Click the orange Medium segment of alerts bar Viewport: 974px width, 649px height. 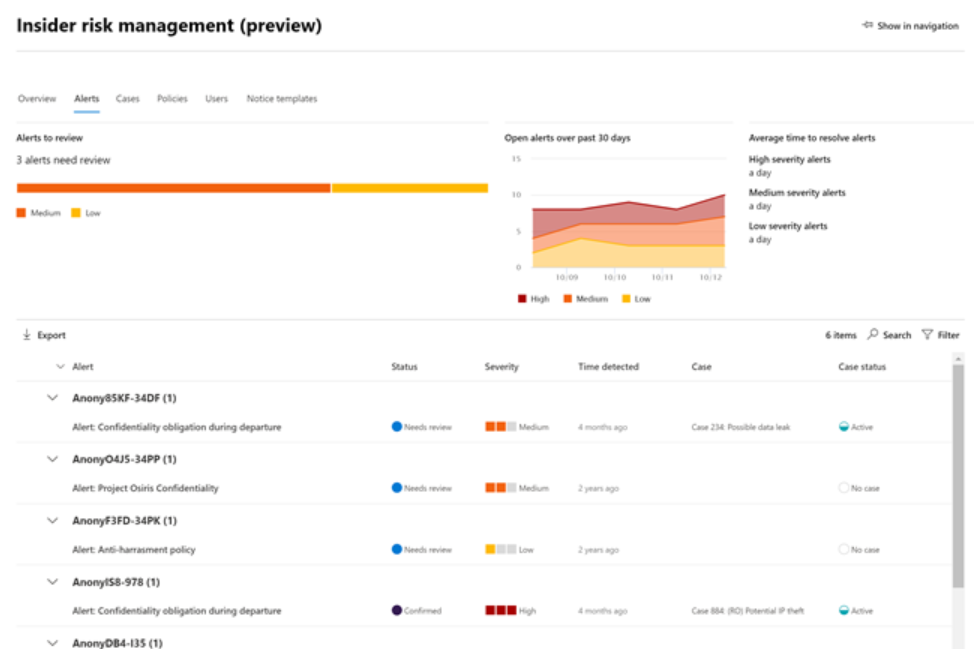tap(173, 188)
